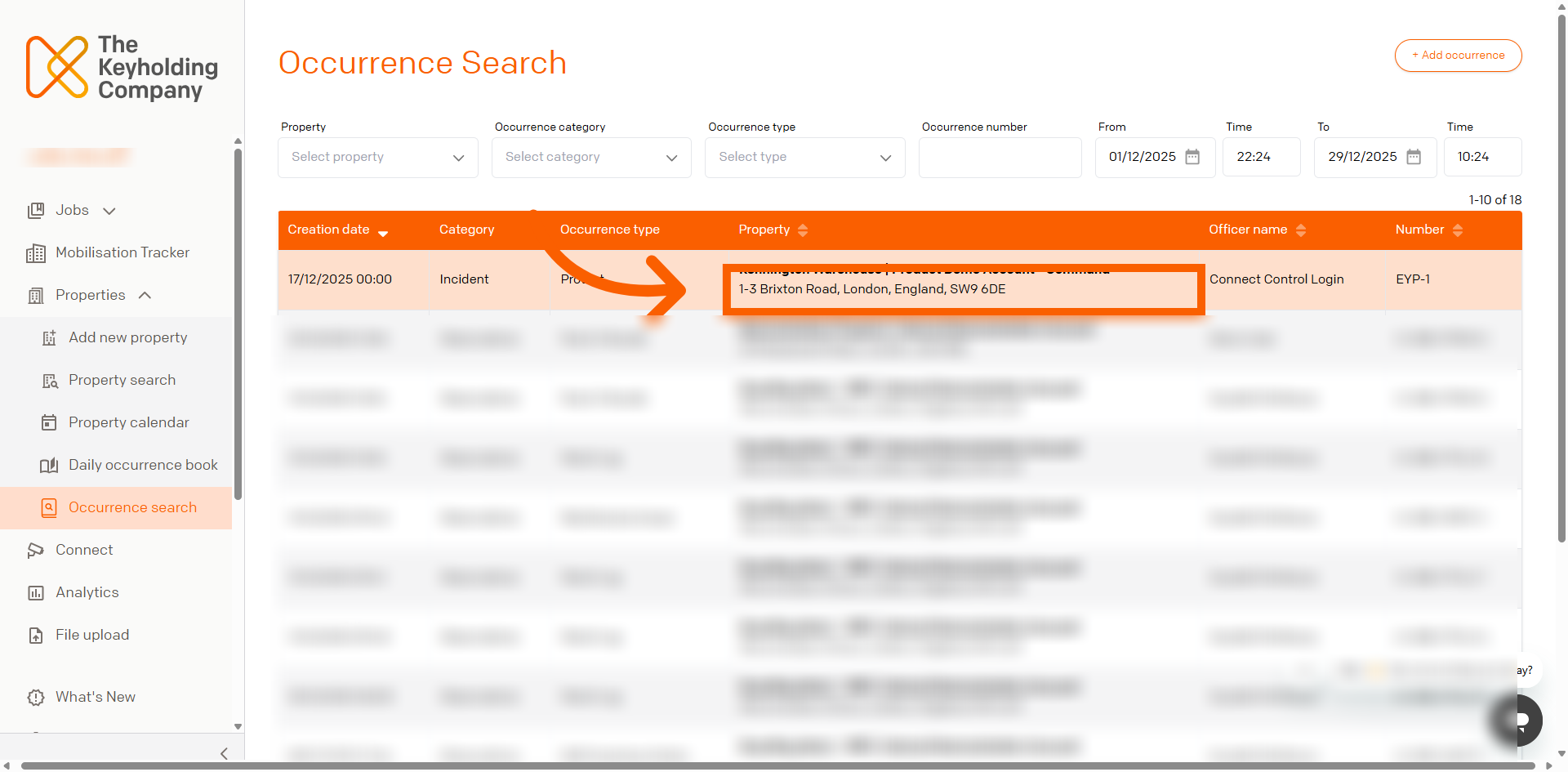This screenshot has width=1568, height=772.
Task: Click the horizontal scrollbar at bottom
Action: [777, 766]
